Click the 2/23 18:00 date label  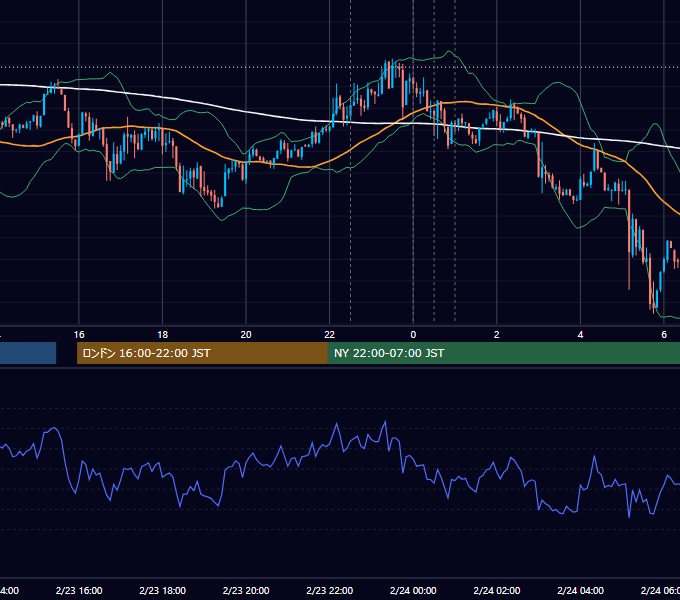(163, 590)
